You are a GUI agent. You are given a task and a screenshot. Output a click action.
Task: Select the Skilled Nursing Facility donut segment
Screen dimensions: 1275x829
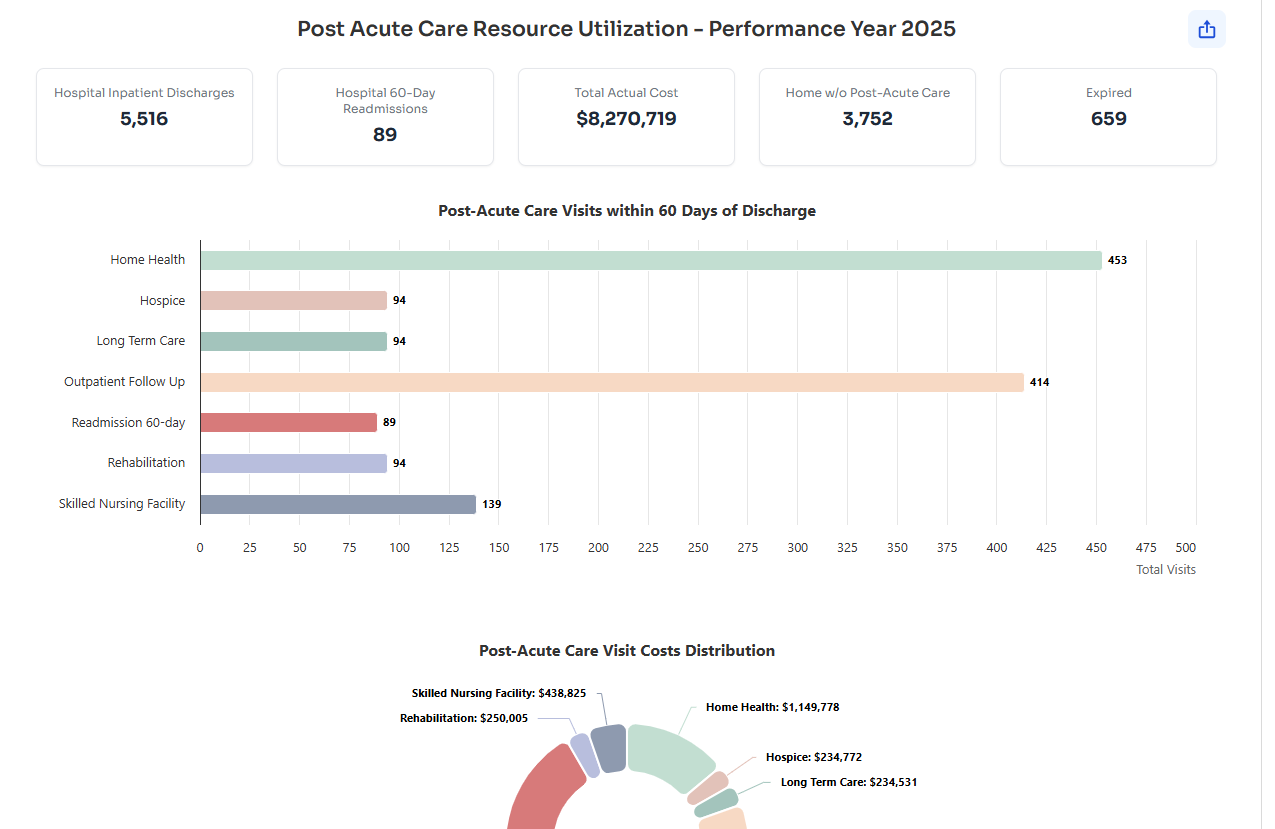[608, 748]
